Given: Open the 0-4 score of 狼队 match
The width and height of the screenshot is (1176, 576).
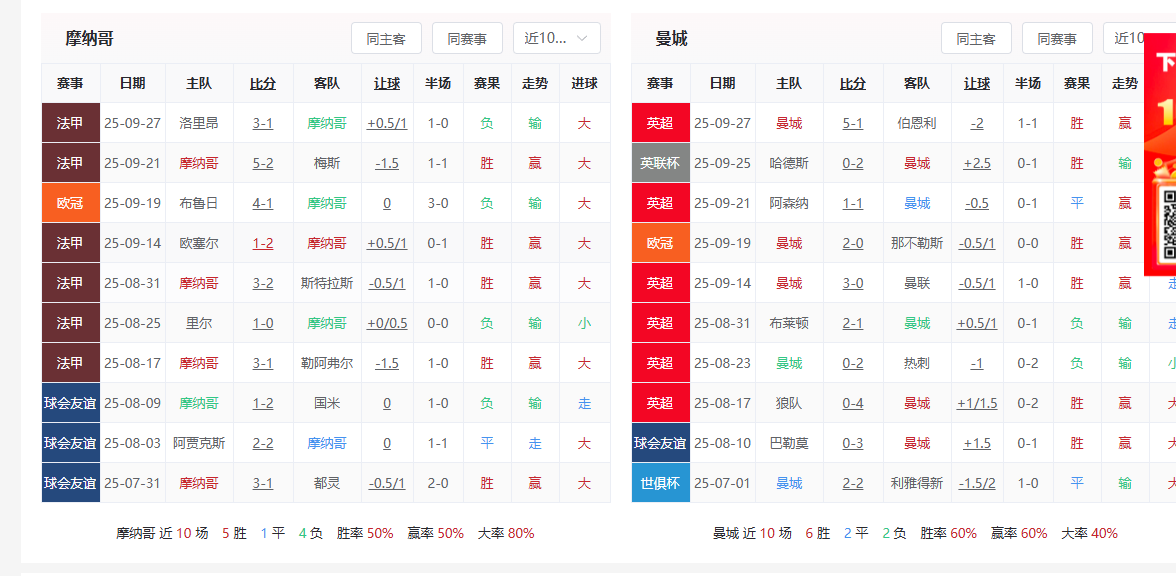Looking at the screenshot, I should click(x=853, y=403).
